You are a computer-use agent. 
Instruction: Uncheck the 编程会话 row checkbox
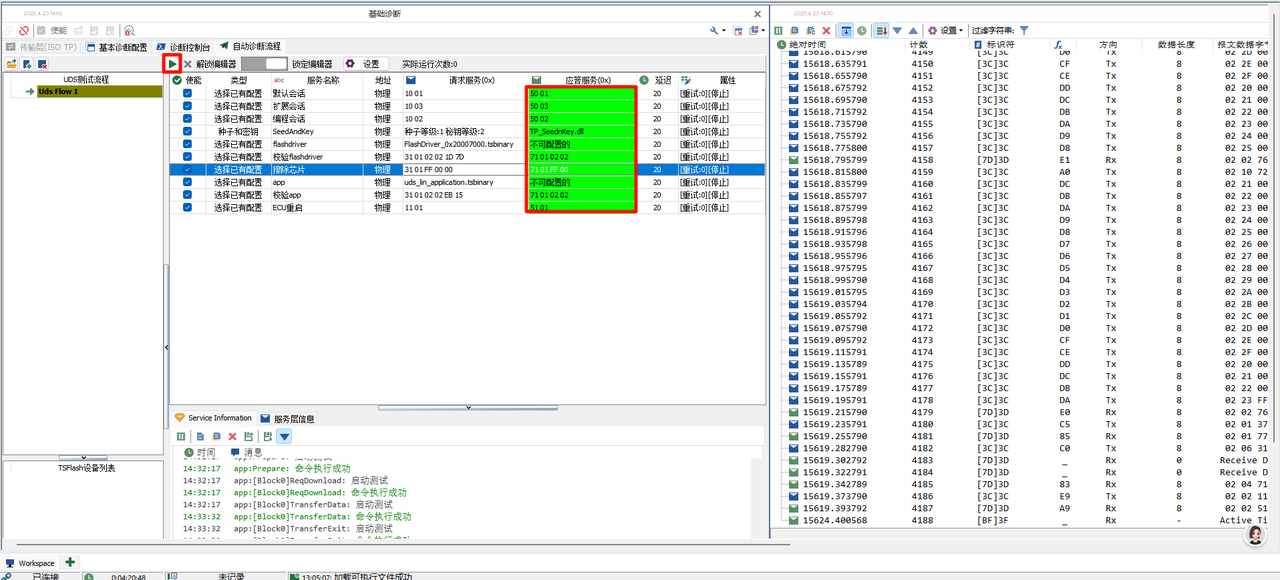(187, 118)
